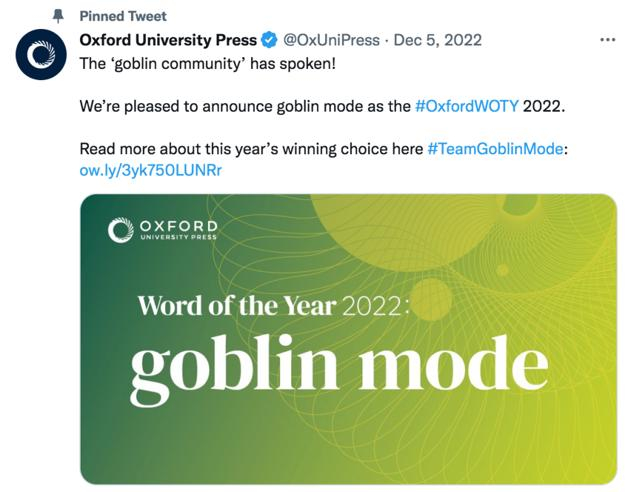
Task: Open the three-dot more options menu
Action: click(607, 40)
